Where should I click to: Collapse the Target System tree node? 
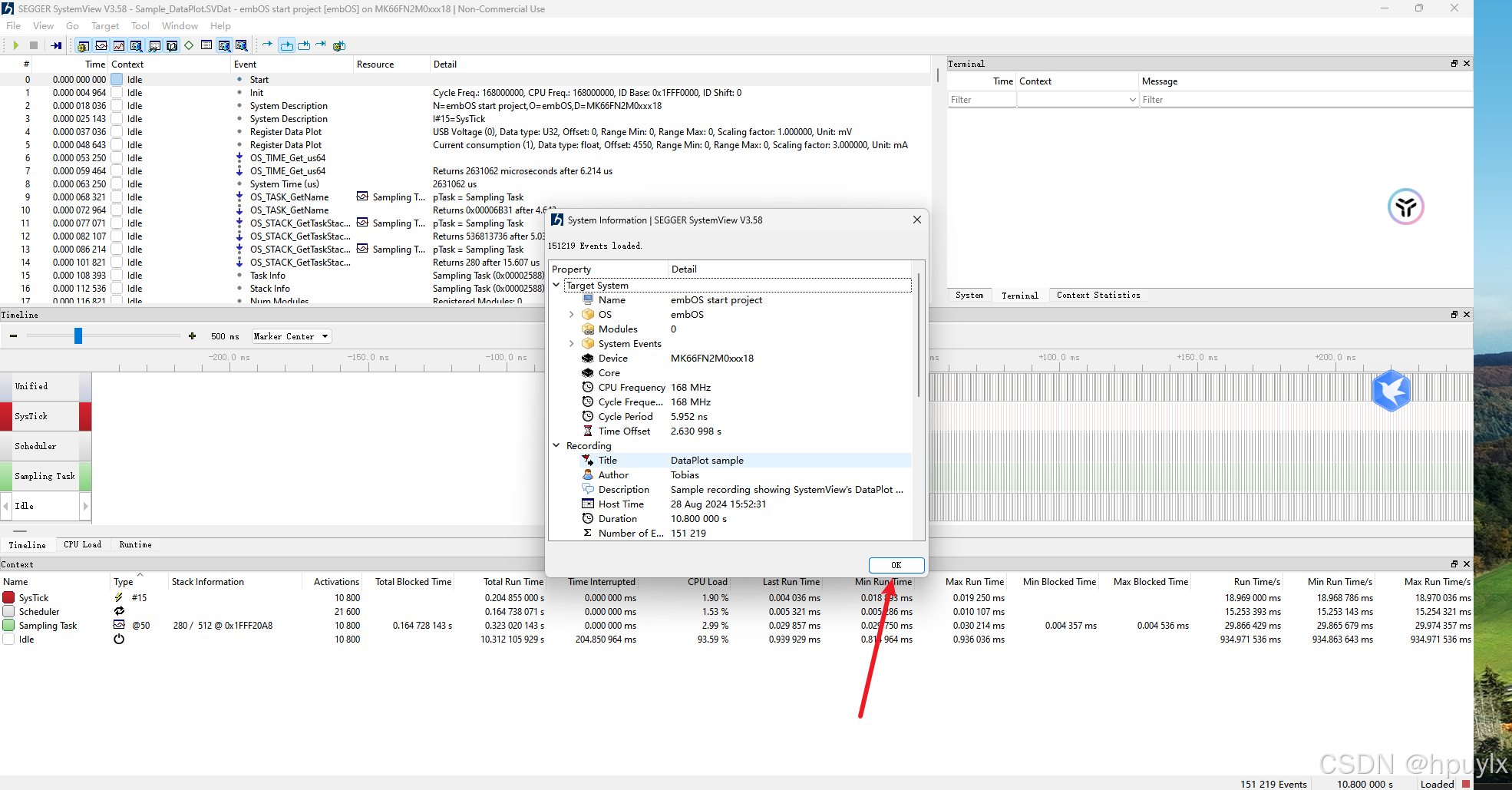pyautogui.click(x=556, y=285)
